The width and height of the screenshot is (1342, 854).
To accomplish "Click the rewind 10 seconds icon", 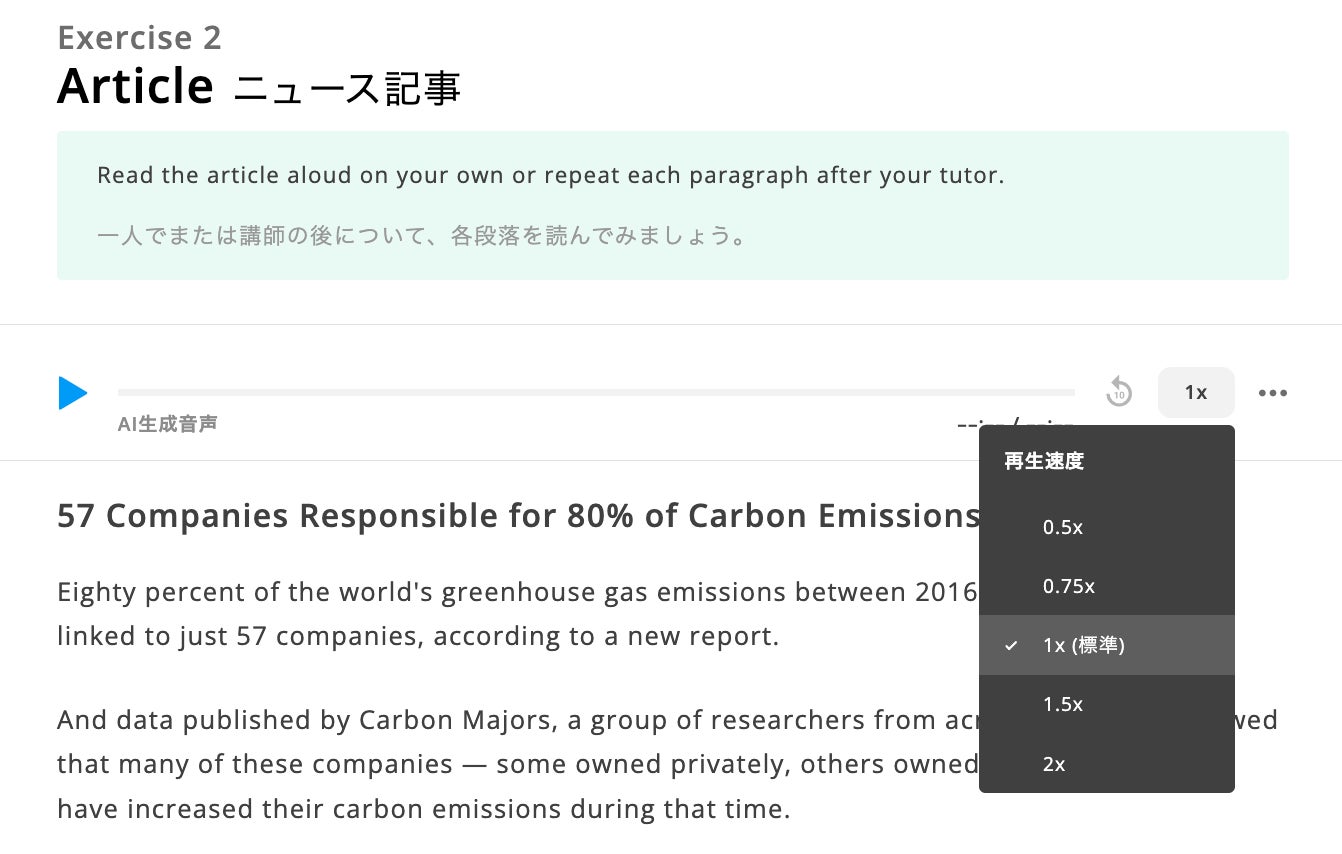I will 1119,392.
